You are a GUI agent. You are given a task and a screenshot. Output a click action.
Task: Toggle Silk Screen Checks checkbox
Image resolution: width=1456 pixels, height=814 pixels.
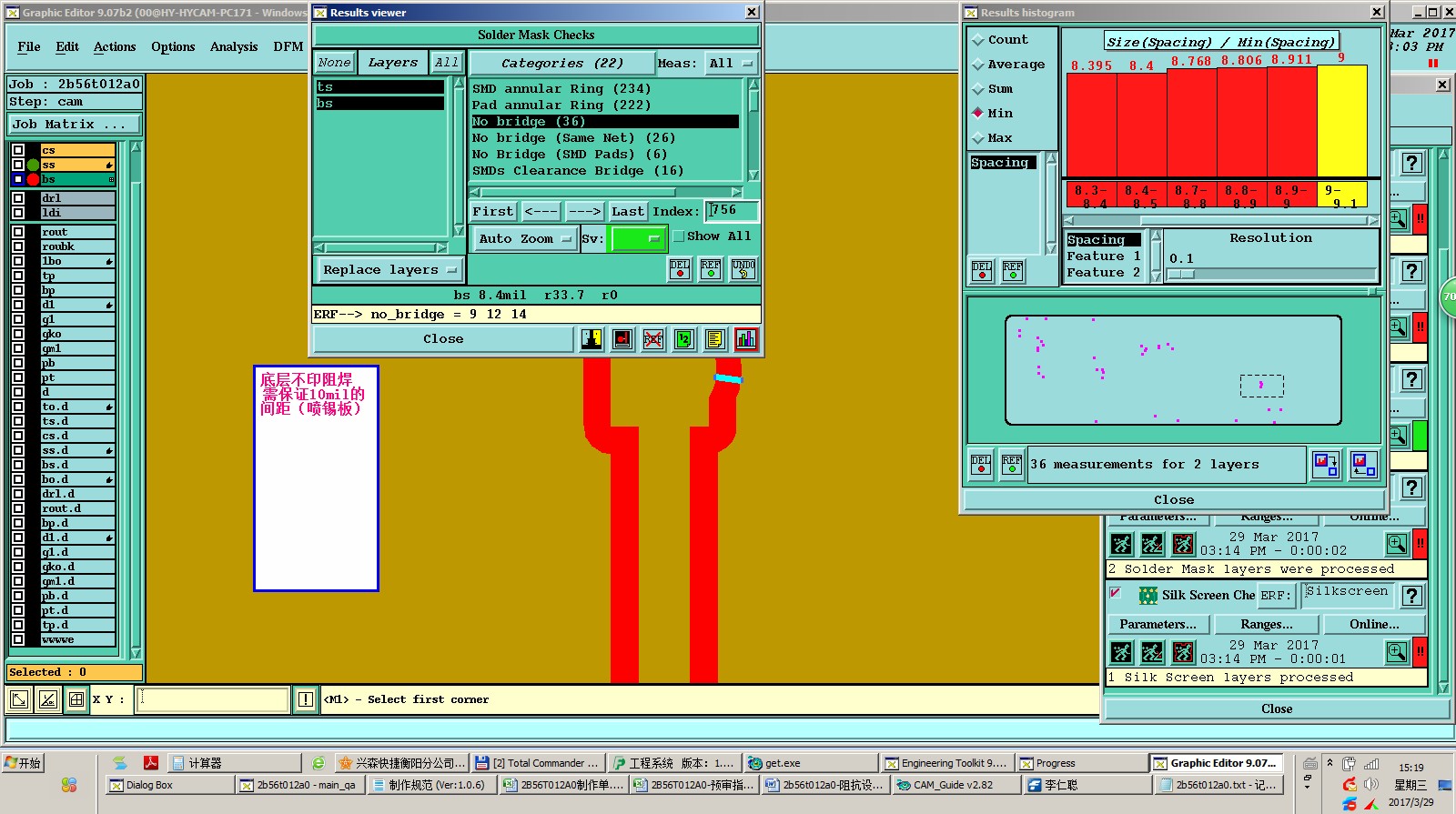1115,593
